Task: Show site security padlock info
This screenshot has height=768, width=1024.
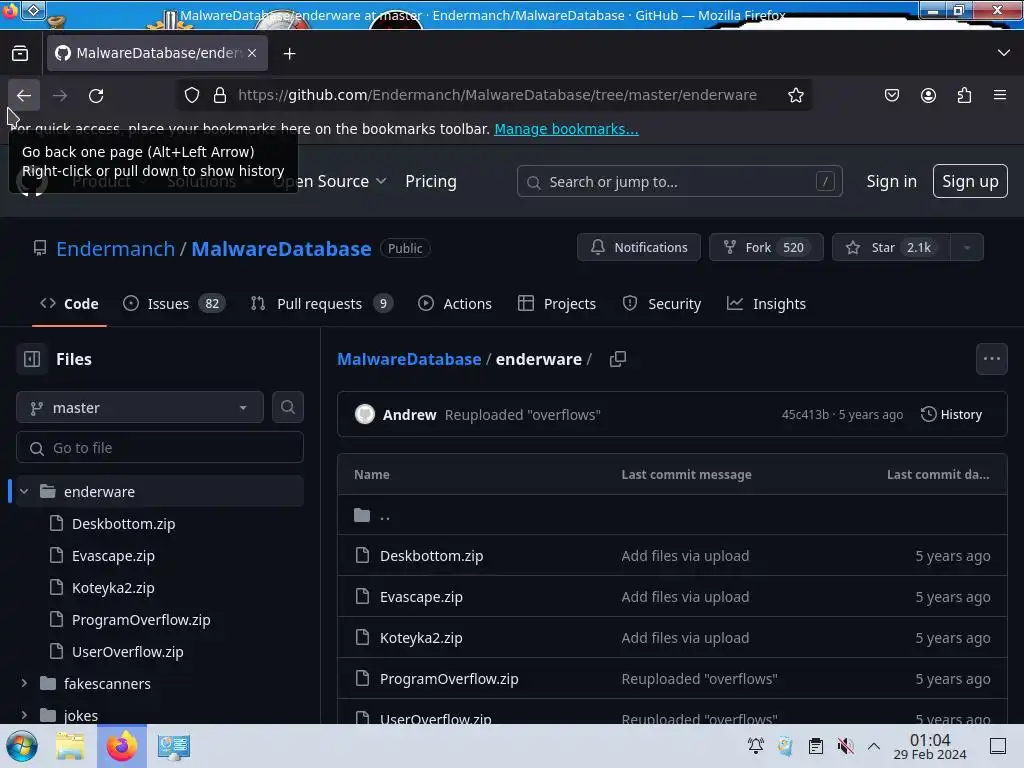Action: (x=220, y=95)
